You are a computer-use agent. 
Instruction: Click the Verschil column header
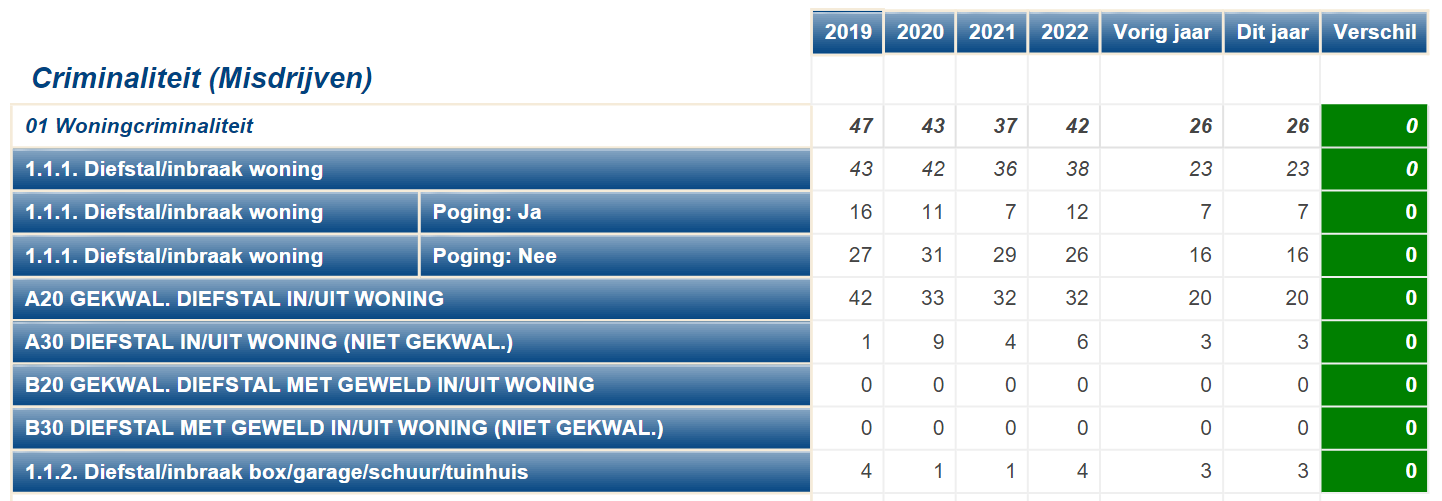[1375, 32]
